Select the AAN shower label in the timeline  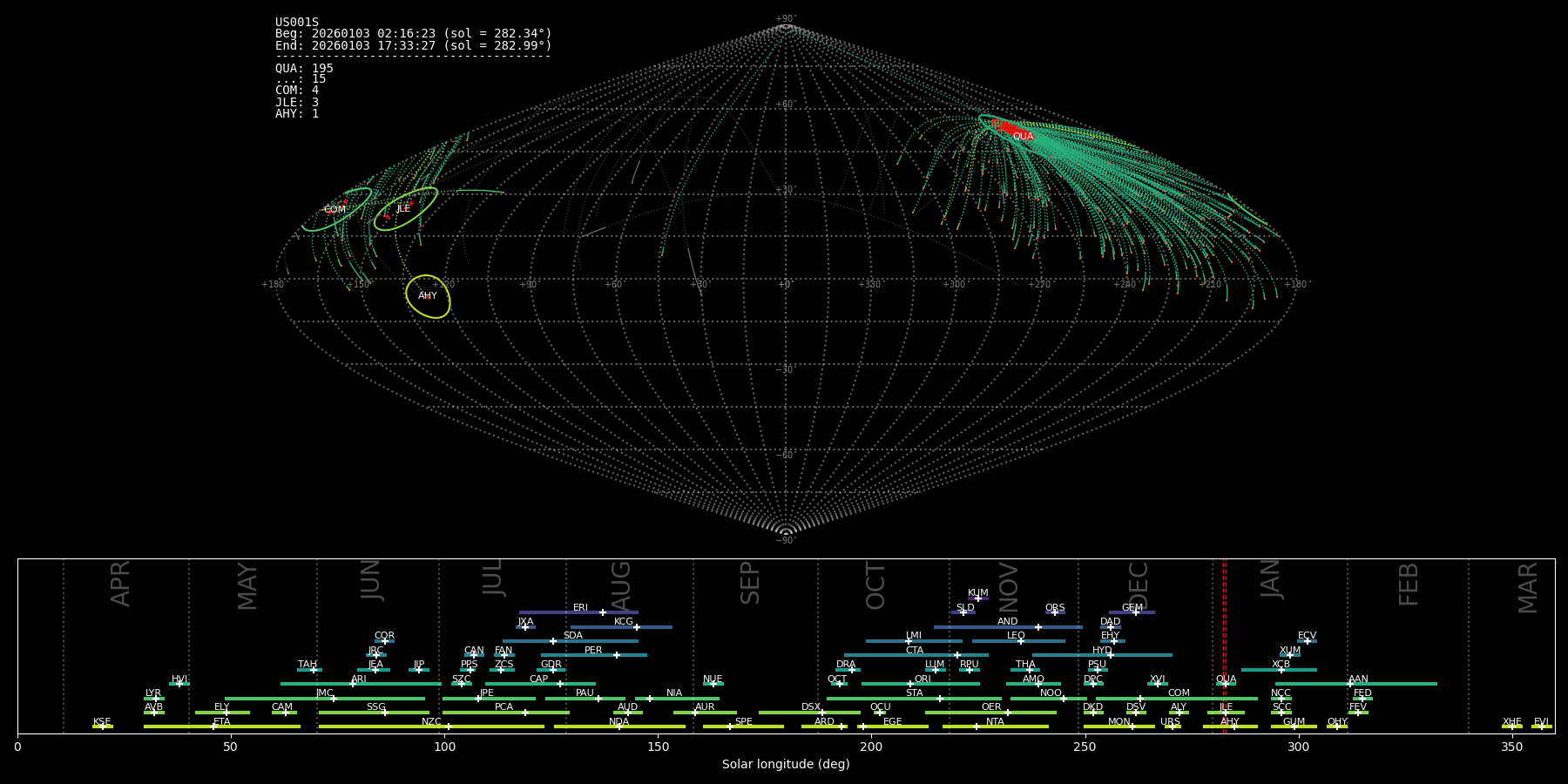coord(1358,679)
